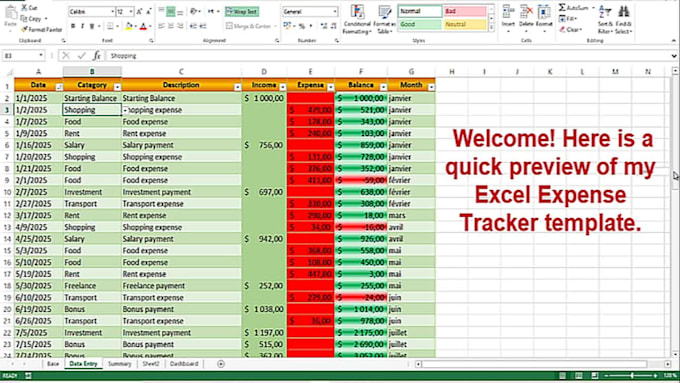Apply the Good cell style

coord(419,24)
